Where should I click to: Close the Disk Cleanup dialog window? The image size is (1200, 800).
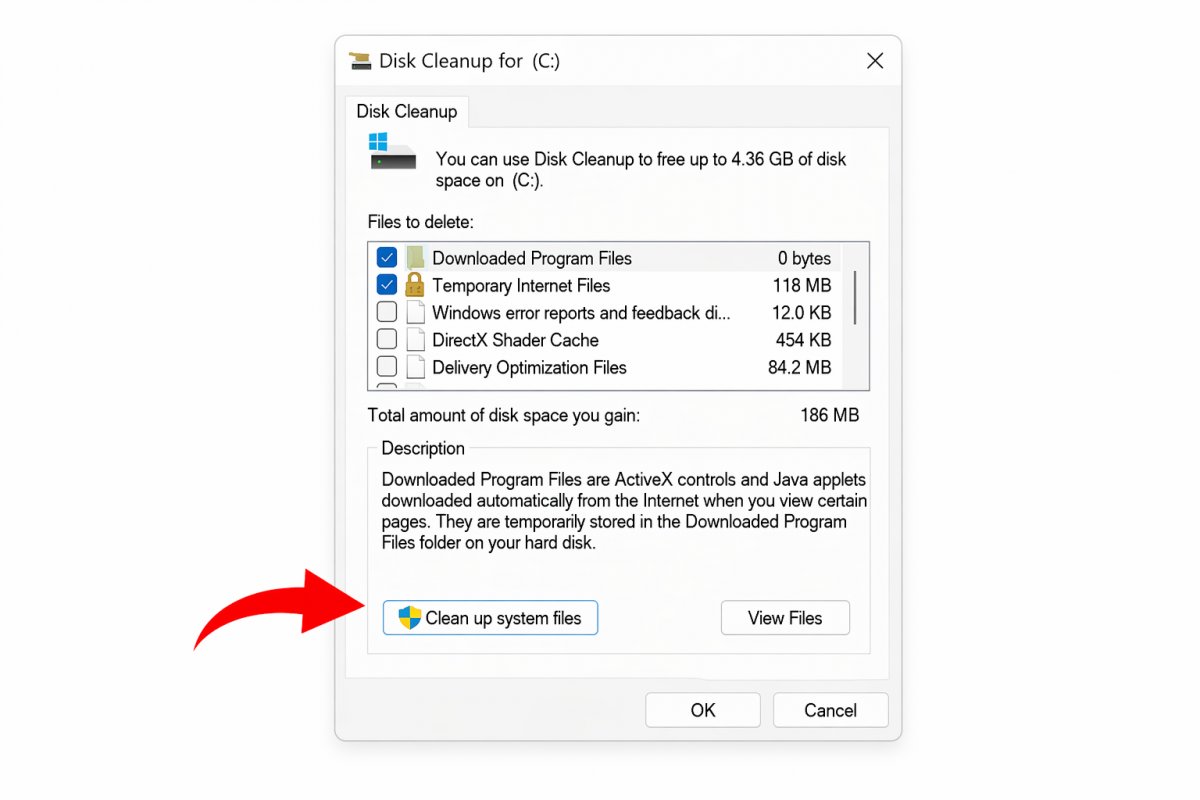click(x=875, y=61)
